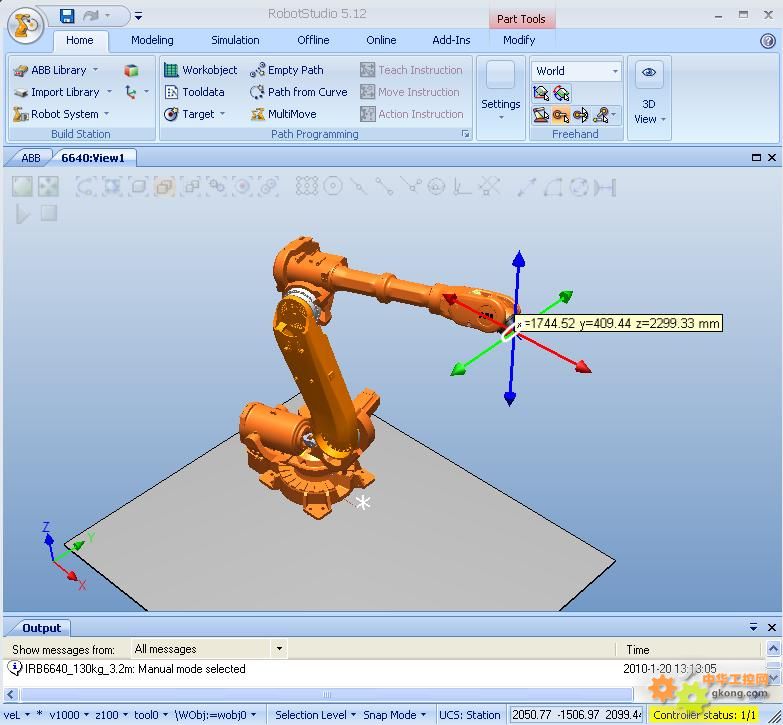783x725 pixels.
Task: Toggle the snap center circle icon
Action: click(x=333, y=187)
